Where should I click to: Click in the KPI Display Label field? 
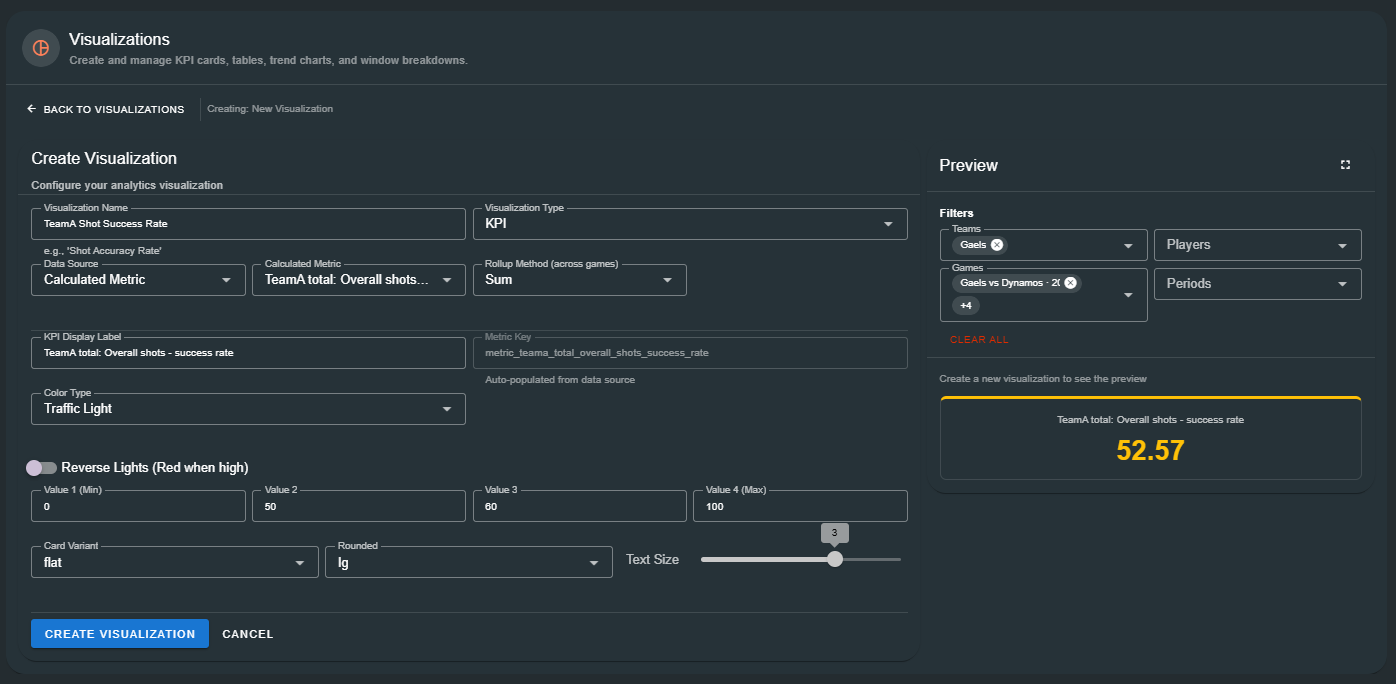(x=248, y=353)
